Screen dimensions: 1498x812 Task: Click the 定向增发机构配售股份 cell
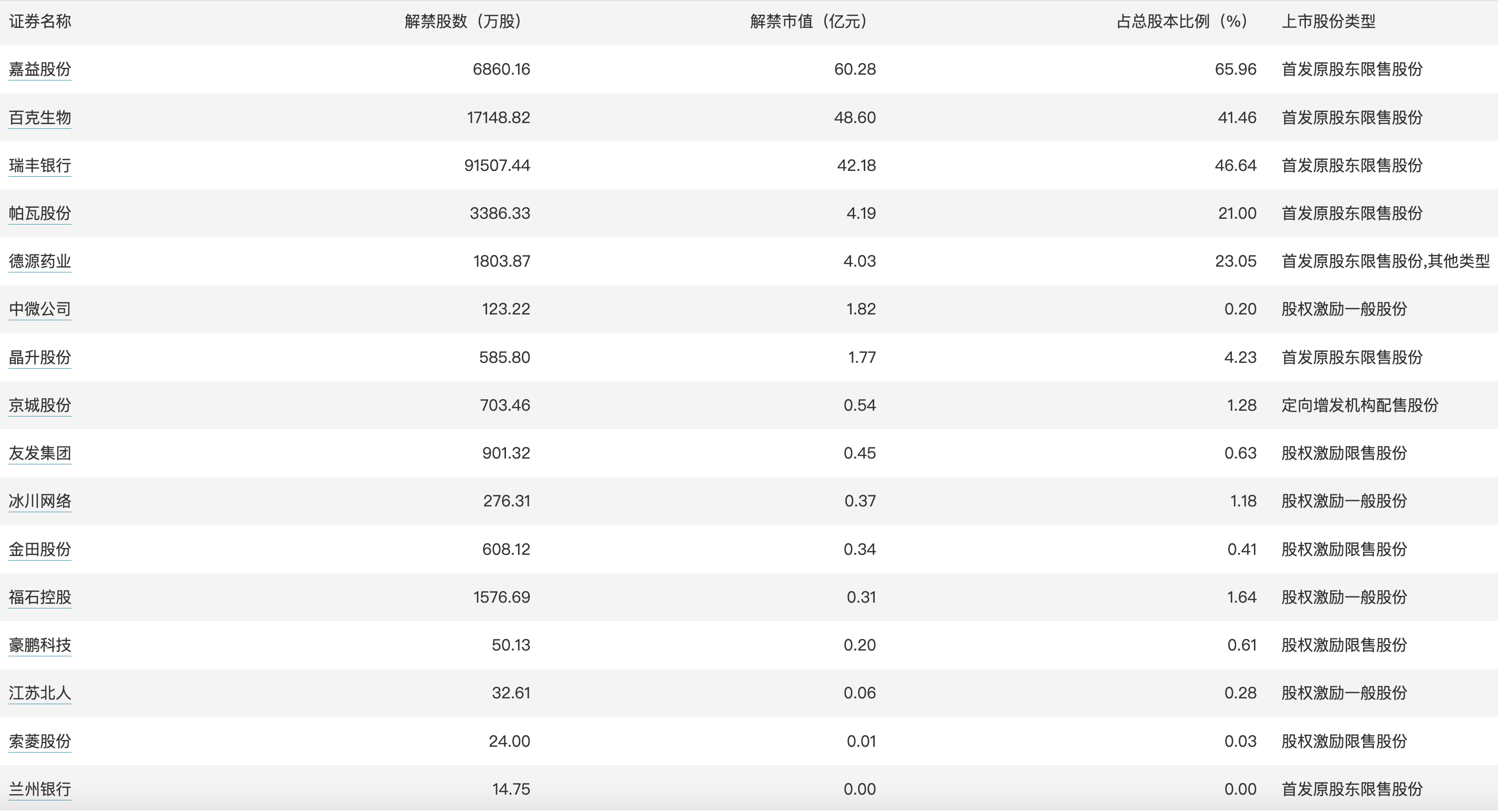(x=1360, y=405)
